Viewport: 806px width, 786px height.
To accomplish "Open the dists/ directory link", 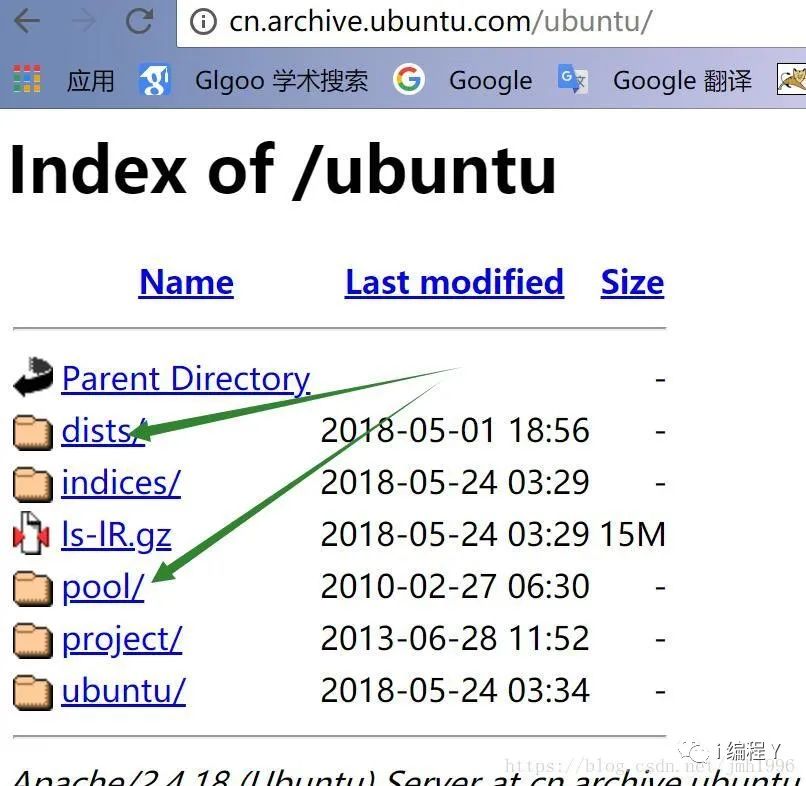I will 103,431.
